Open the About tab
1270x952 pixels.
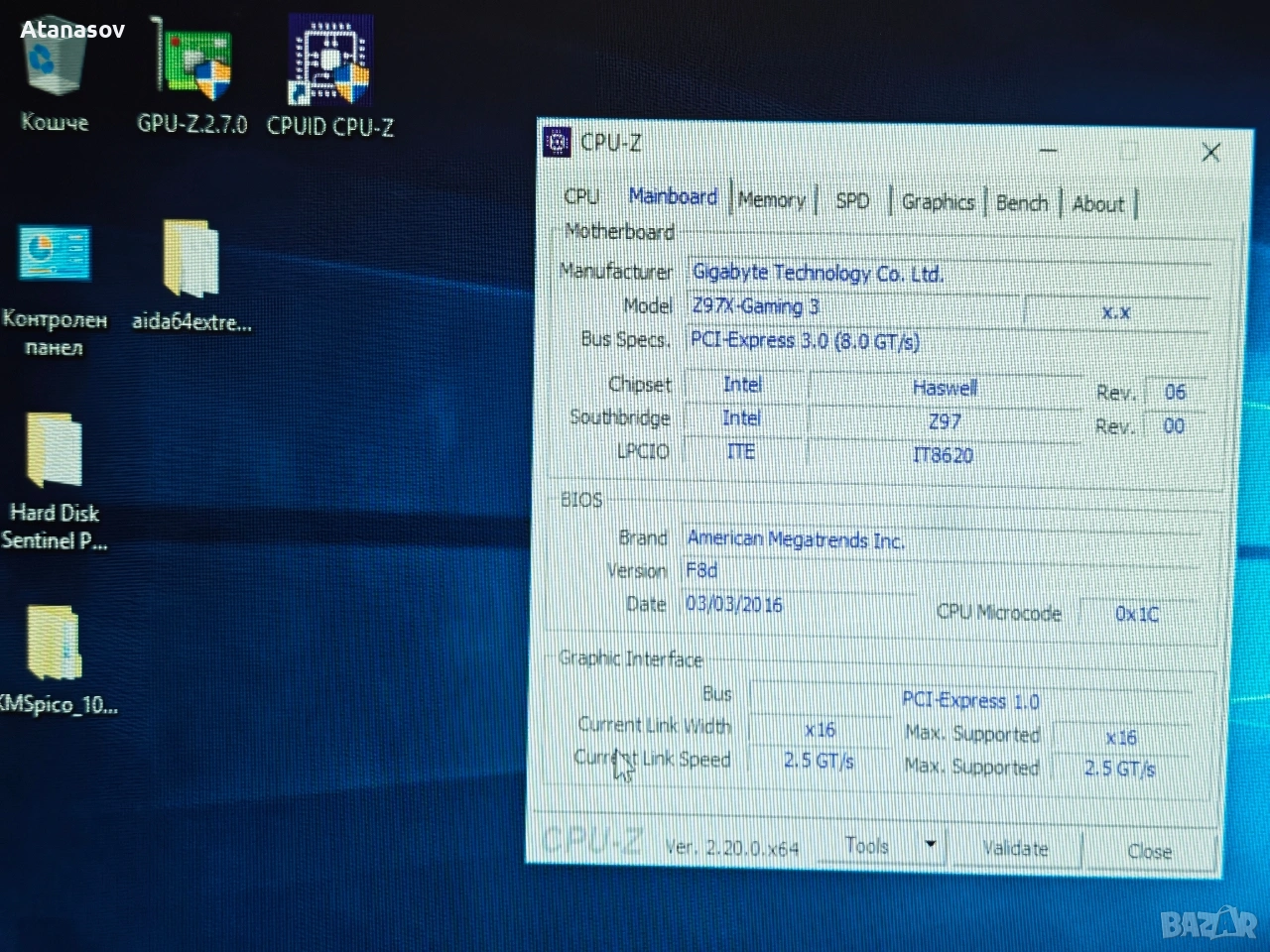pos(1098,204)
